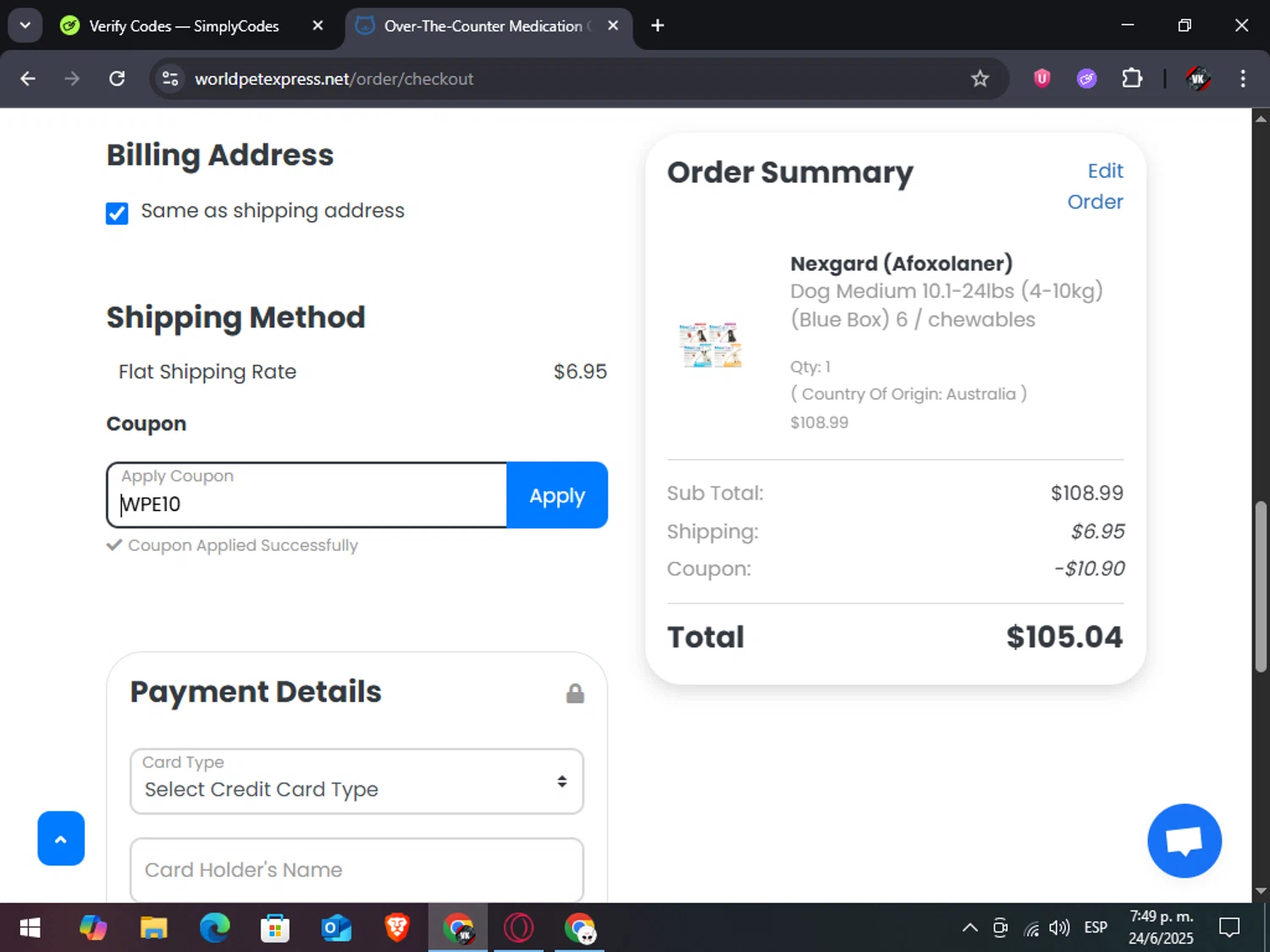Open the Windows Start menu
The image size is (1270, 952).
coord(30,928)
